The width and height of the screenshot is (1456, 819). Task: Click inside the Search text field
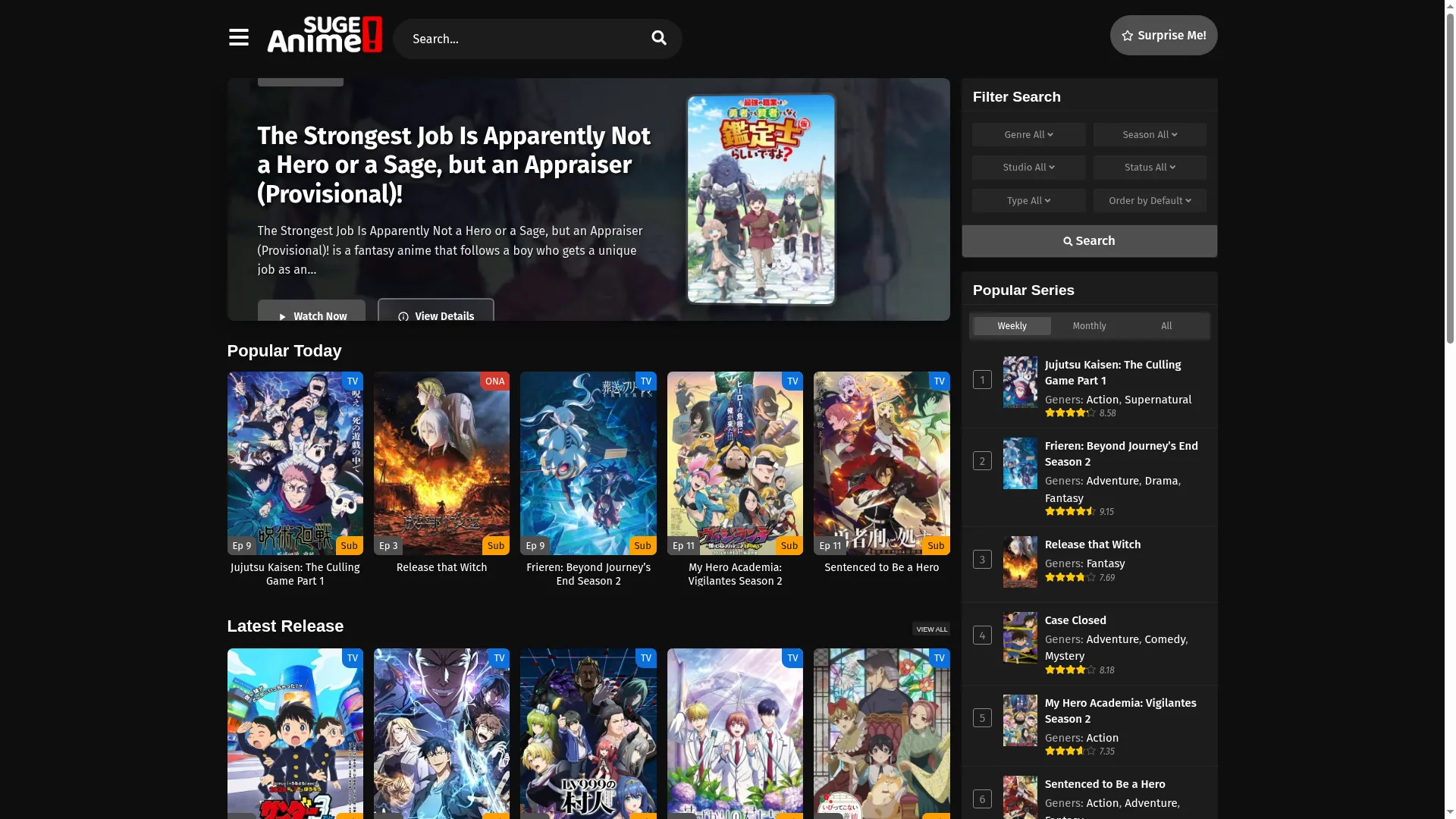523,39
